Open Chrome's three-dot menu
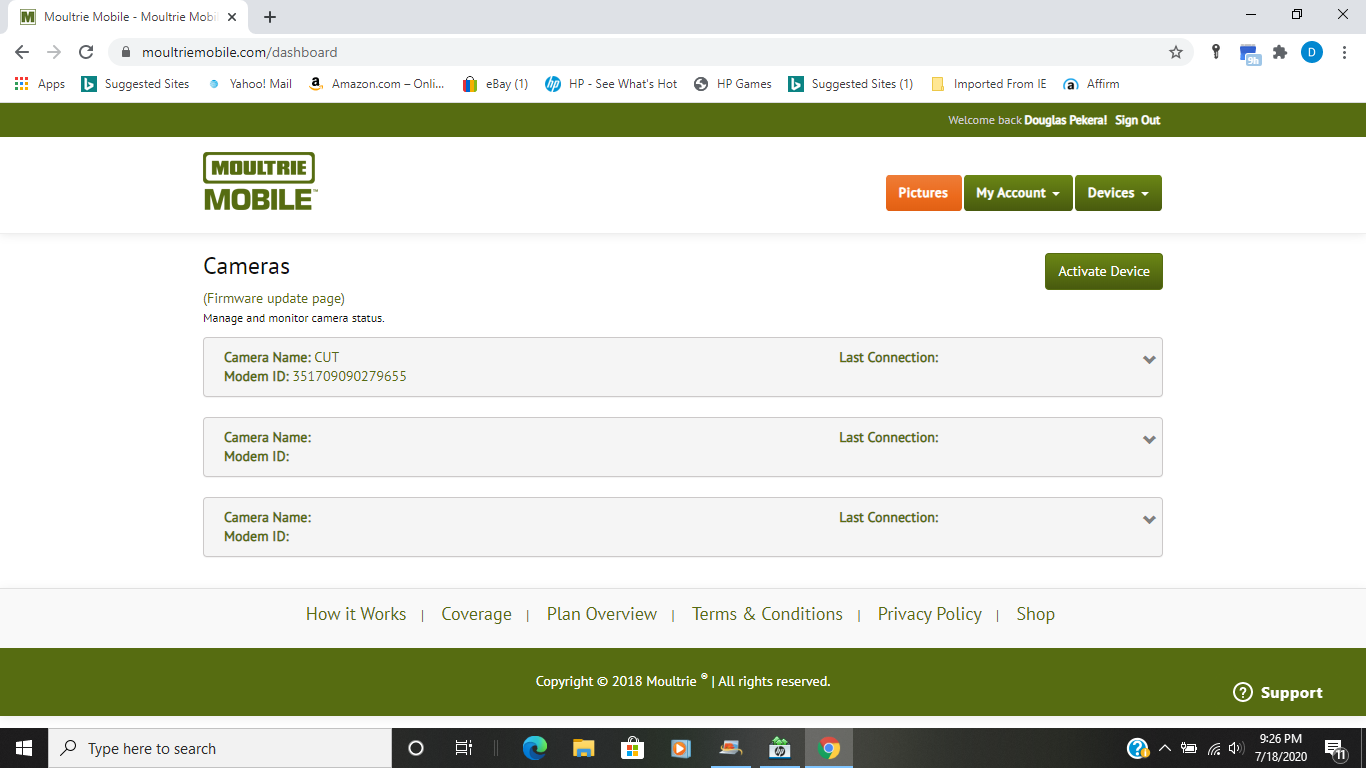This screenshot has width=1366, height=768. [x=1344, y=52]
